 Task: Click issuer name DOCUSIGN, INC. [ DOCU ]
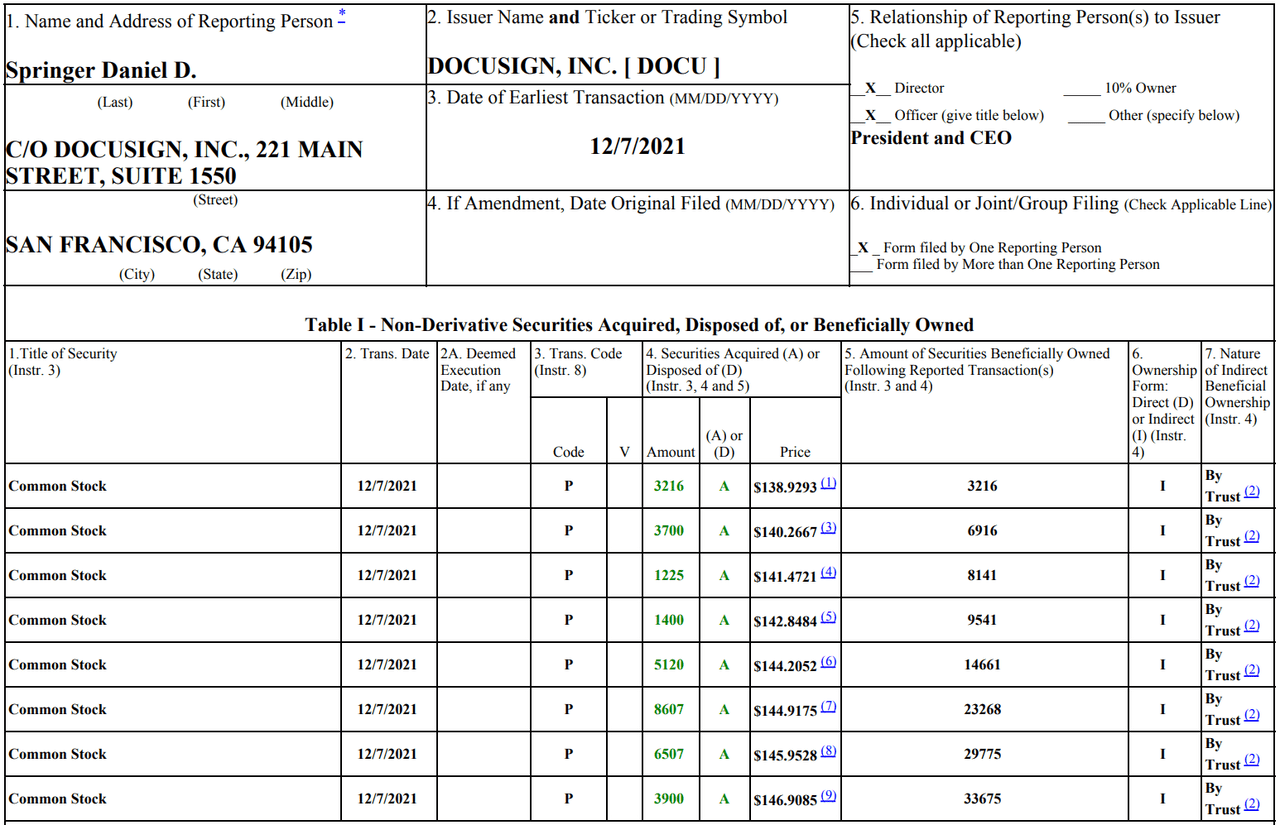coord(574,66)
